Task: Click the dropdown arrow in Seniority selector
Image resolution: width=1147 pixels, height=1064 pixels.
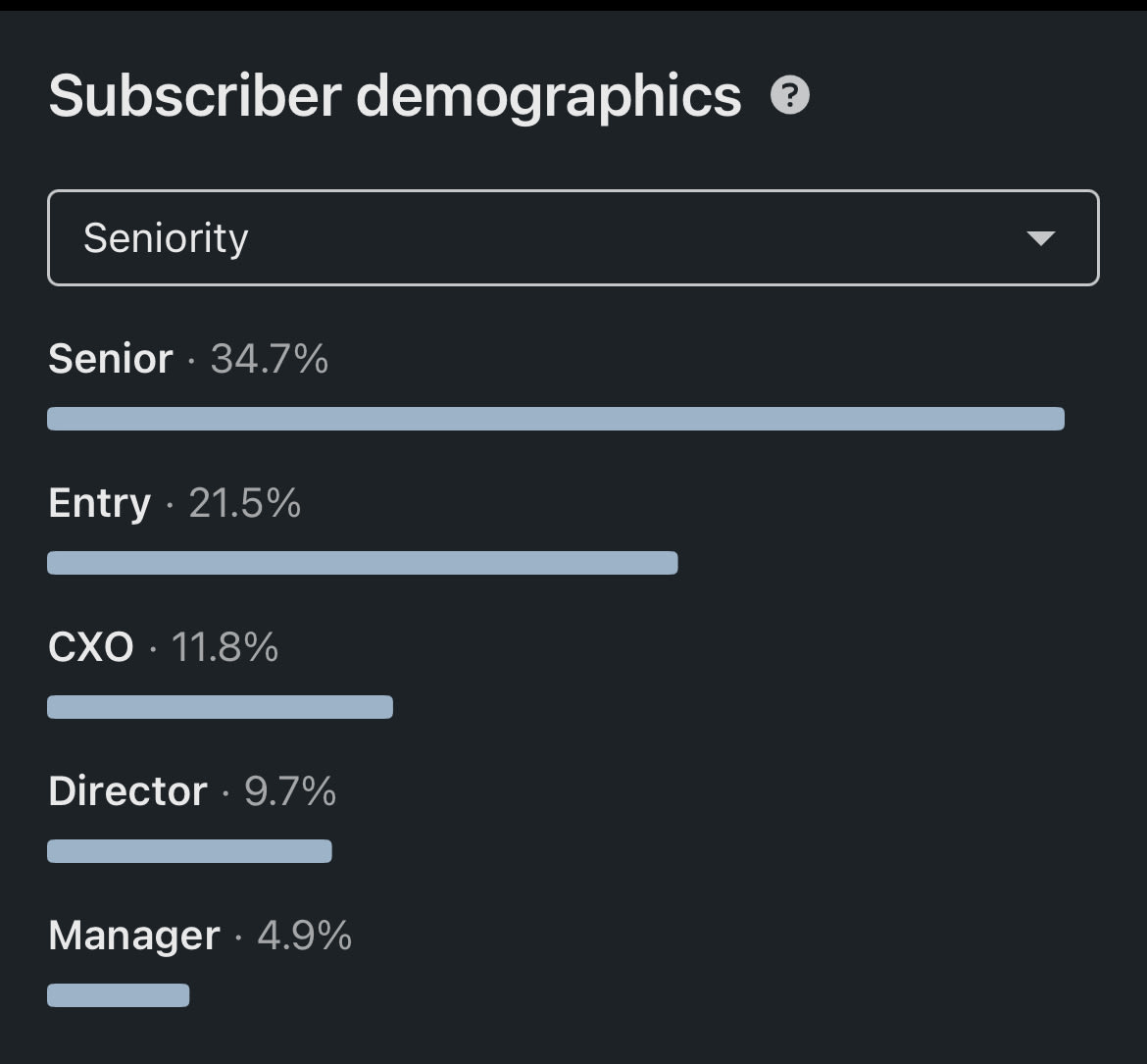Action: 1040,238
